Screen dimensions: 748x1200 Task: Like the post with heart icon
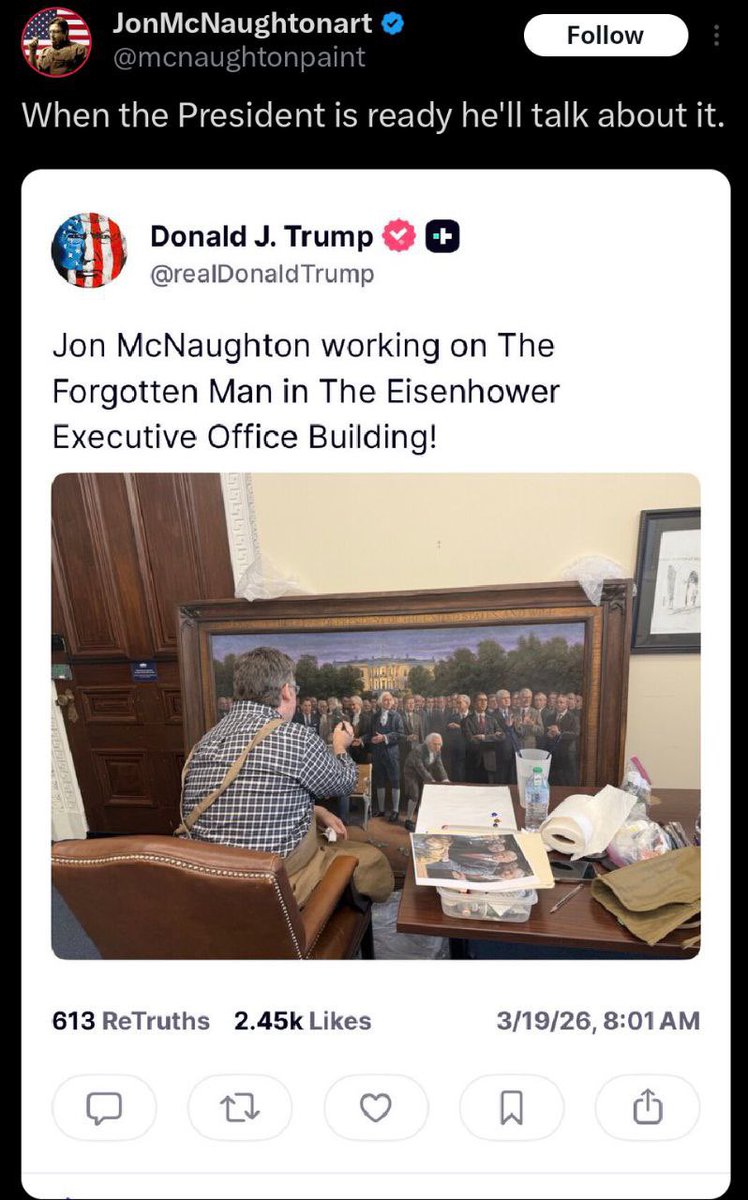pos(376,1107)
